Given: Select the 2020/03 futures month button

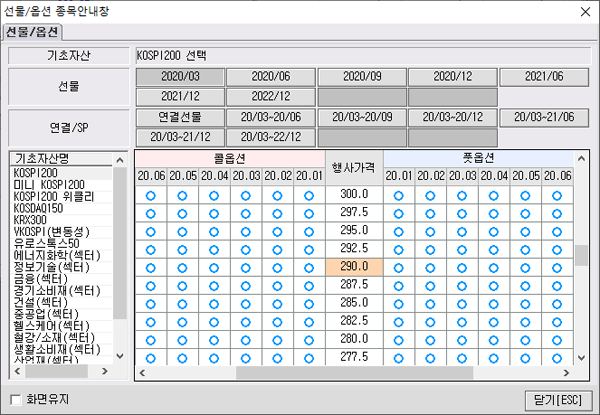Looking at the screenshot, I should click(x=179, y=77).
